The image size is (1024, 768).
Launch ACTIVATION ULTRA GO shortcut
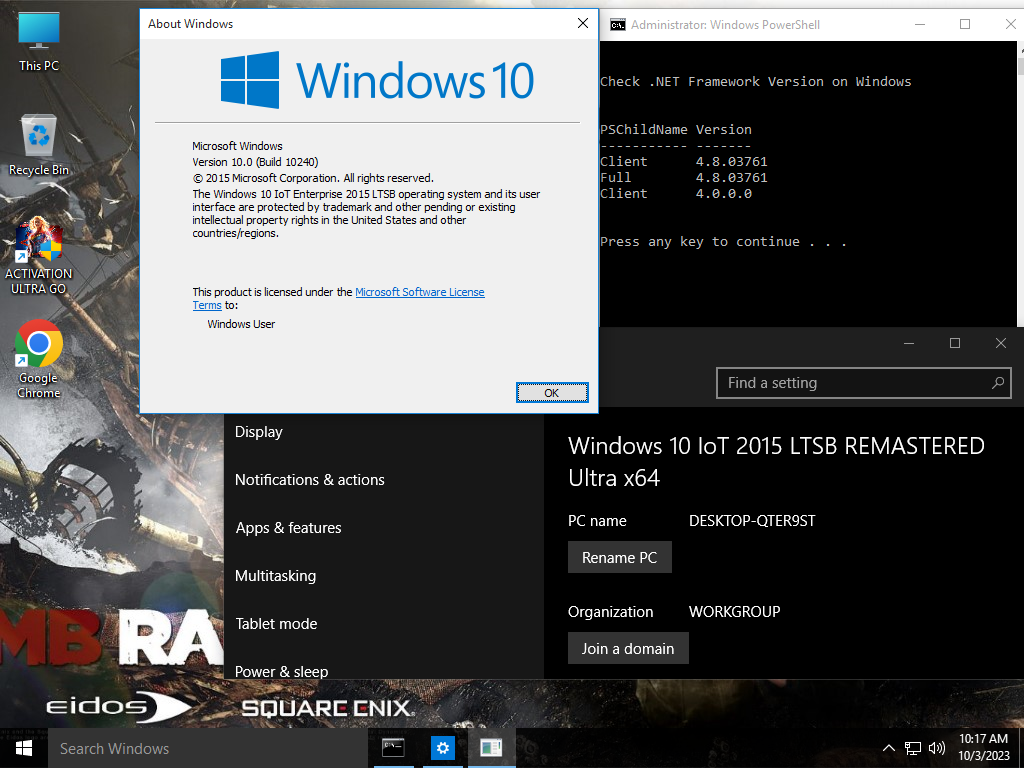point(39,256)
